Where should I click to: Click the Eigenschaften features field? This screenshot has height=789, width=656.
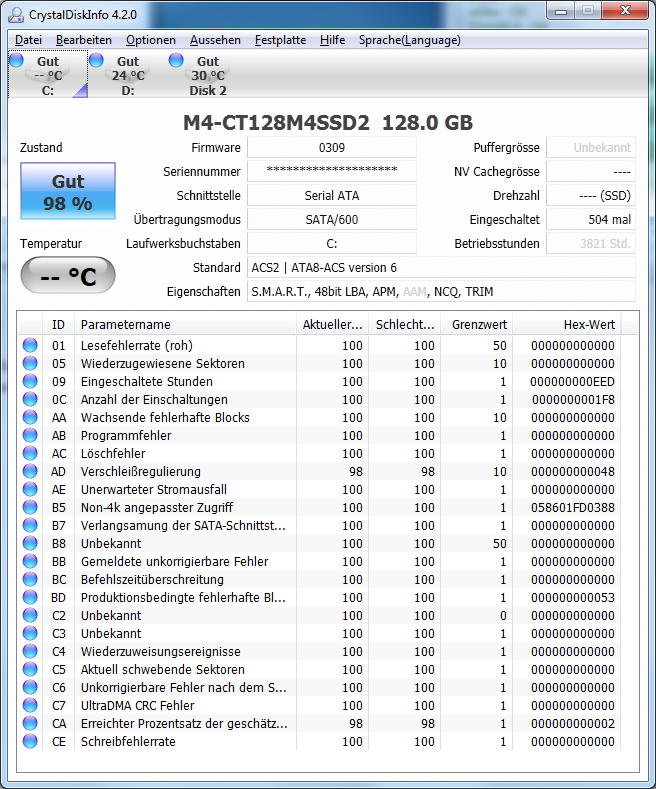(441, 291)
